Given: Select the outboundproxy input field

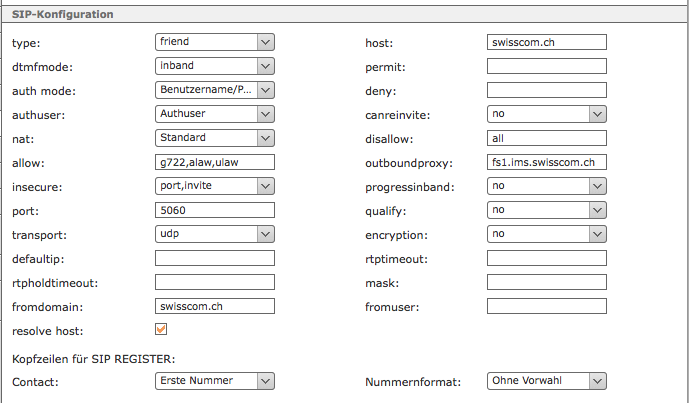Looking at the screenshot, I should [x=547, y=162].
